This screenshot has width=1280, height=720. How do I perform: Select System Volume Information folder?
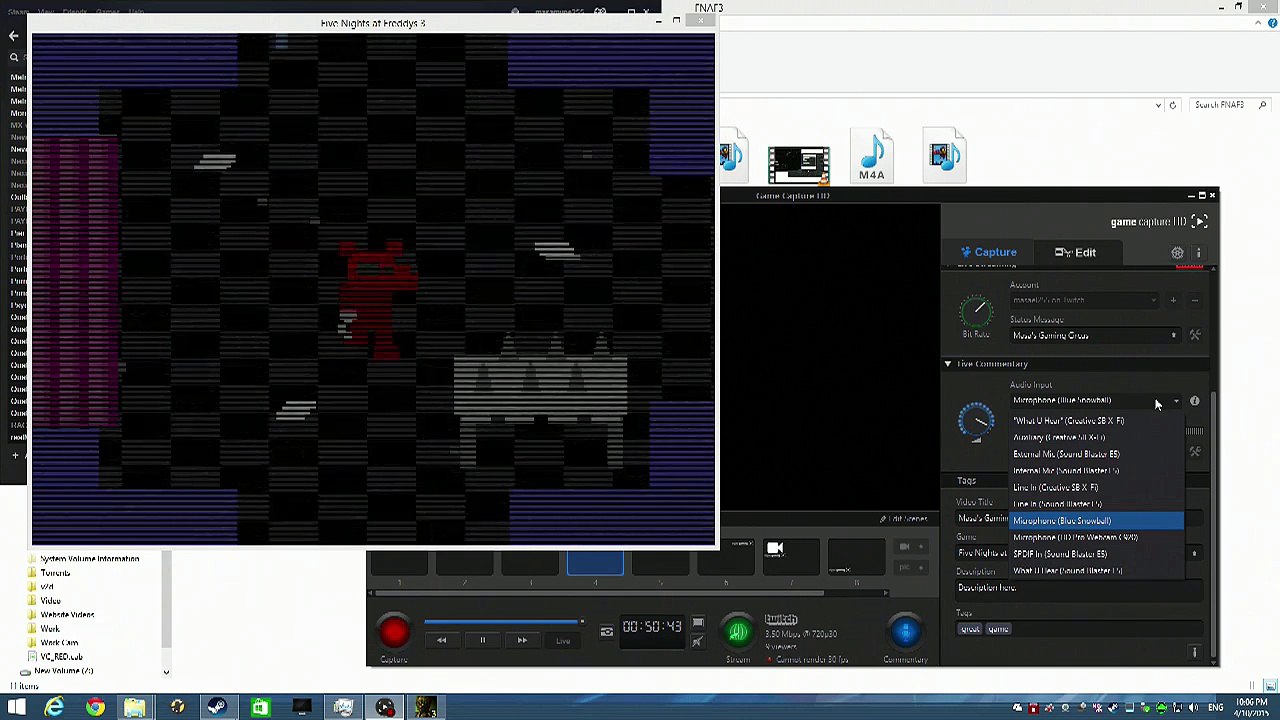pos(88,559)
